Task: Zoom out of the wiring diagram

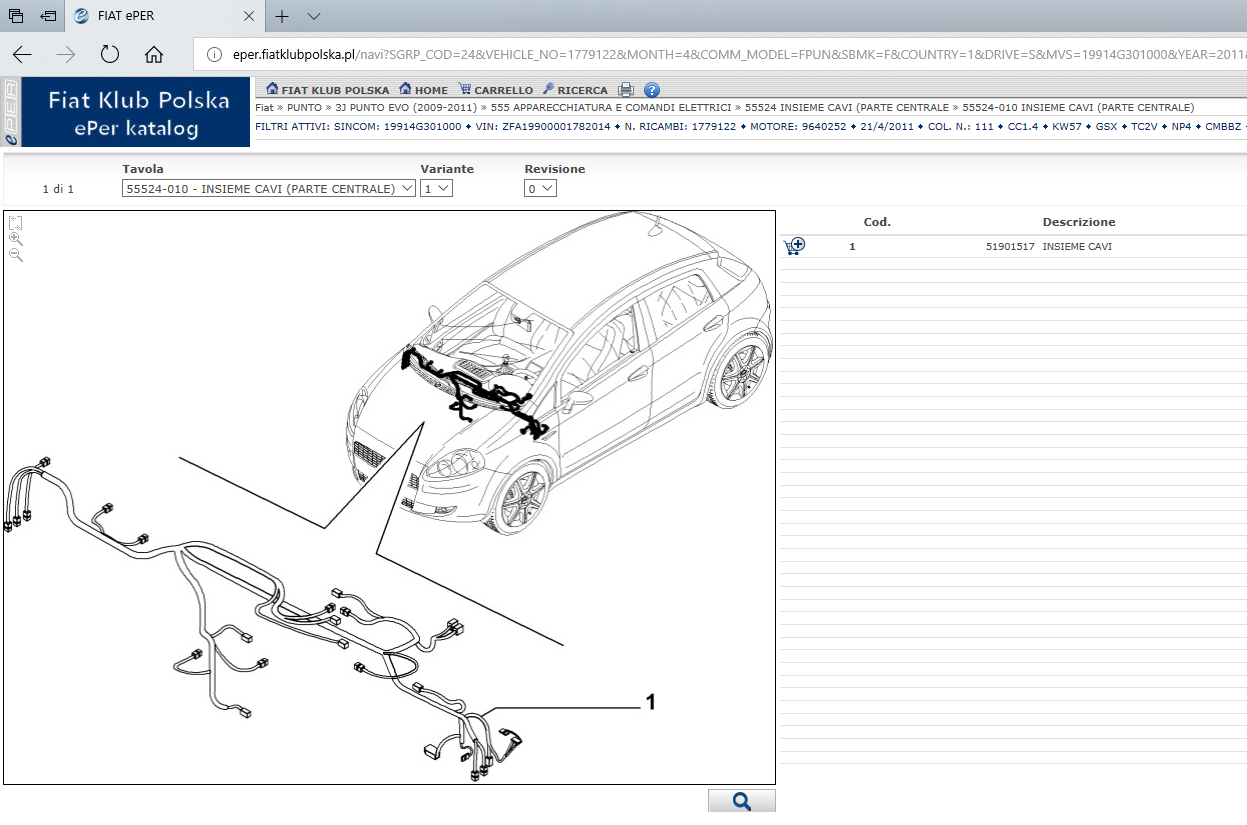Action: (16, 255)
